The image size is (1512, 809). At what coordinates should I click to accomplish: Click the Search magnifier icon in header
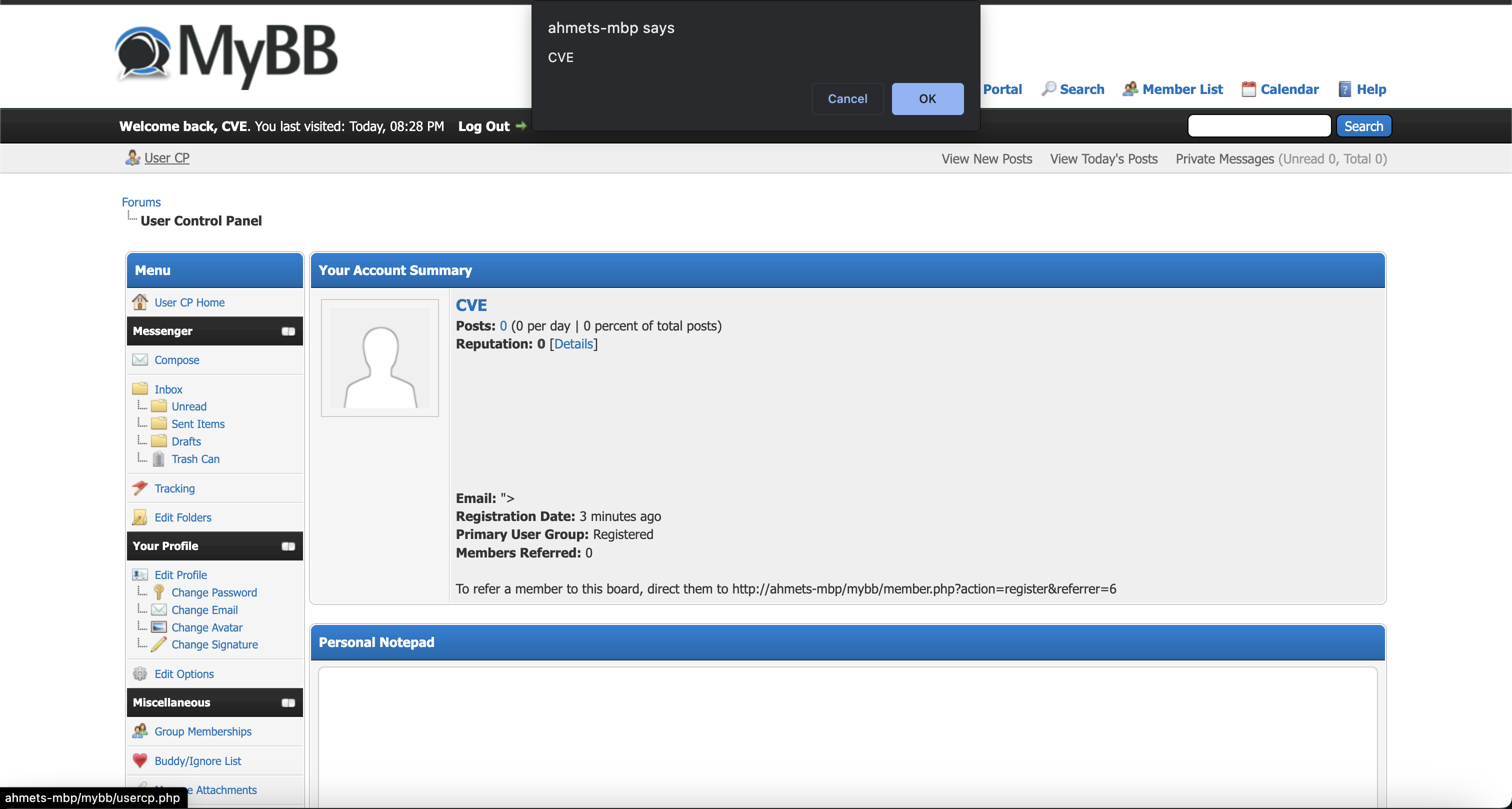click(x=1048, y=88)
